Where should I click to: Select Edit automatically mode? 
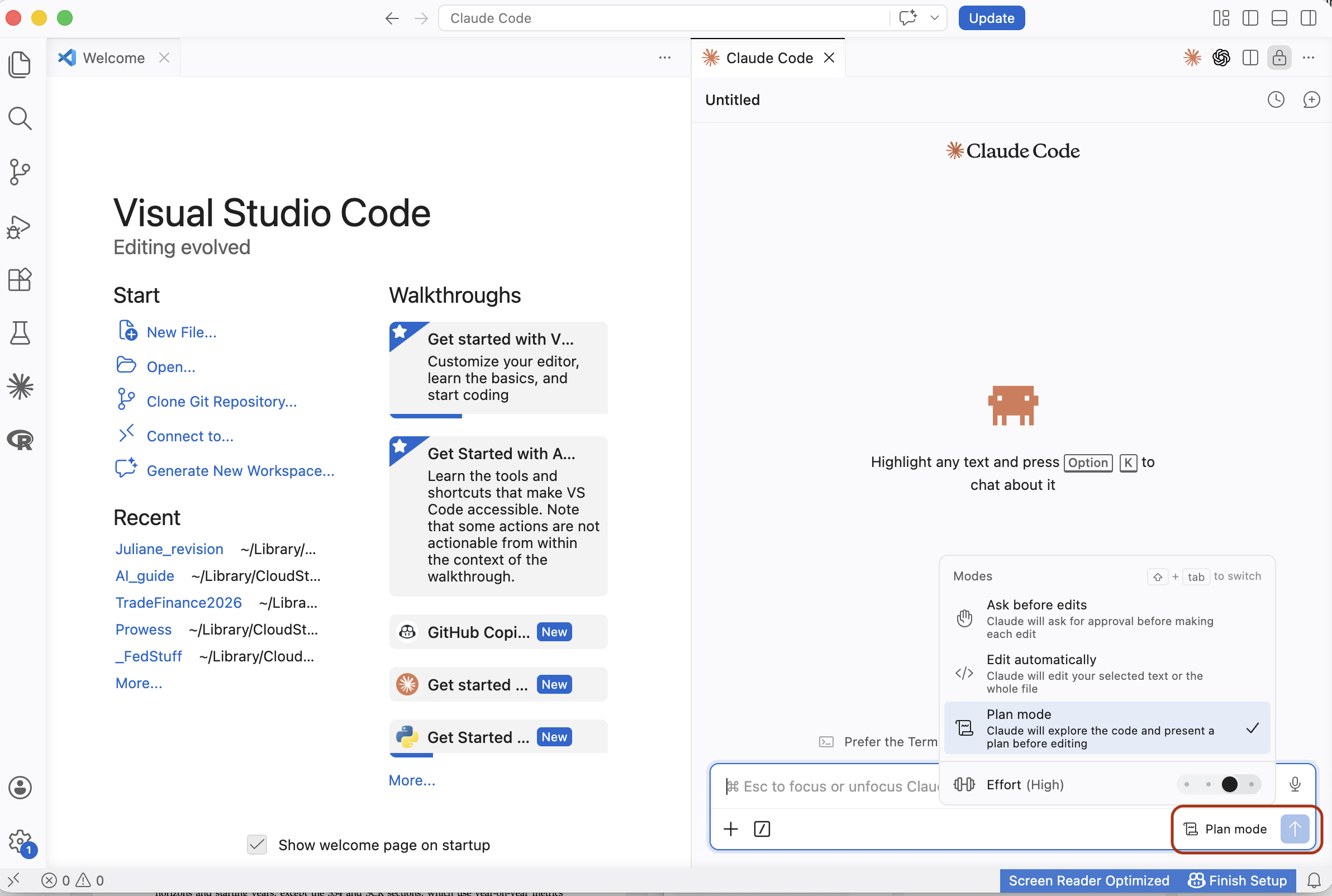pyautogui.click(x=1107, y=674)
